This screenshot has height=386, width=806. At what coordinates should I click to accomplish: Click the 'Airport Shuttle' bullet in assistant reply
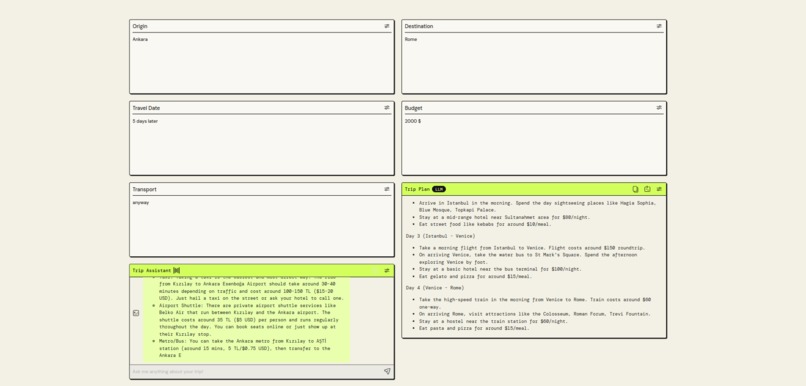[x=248, y=320]
